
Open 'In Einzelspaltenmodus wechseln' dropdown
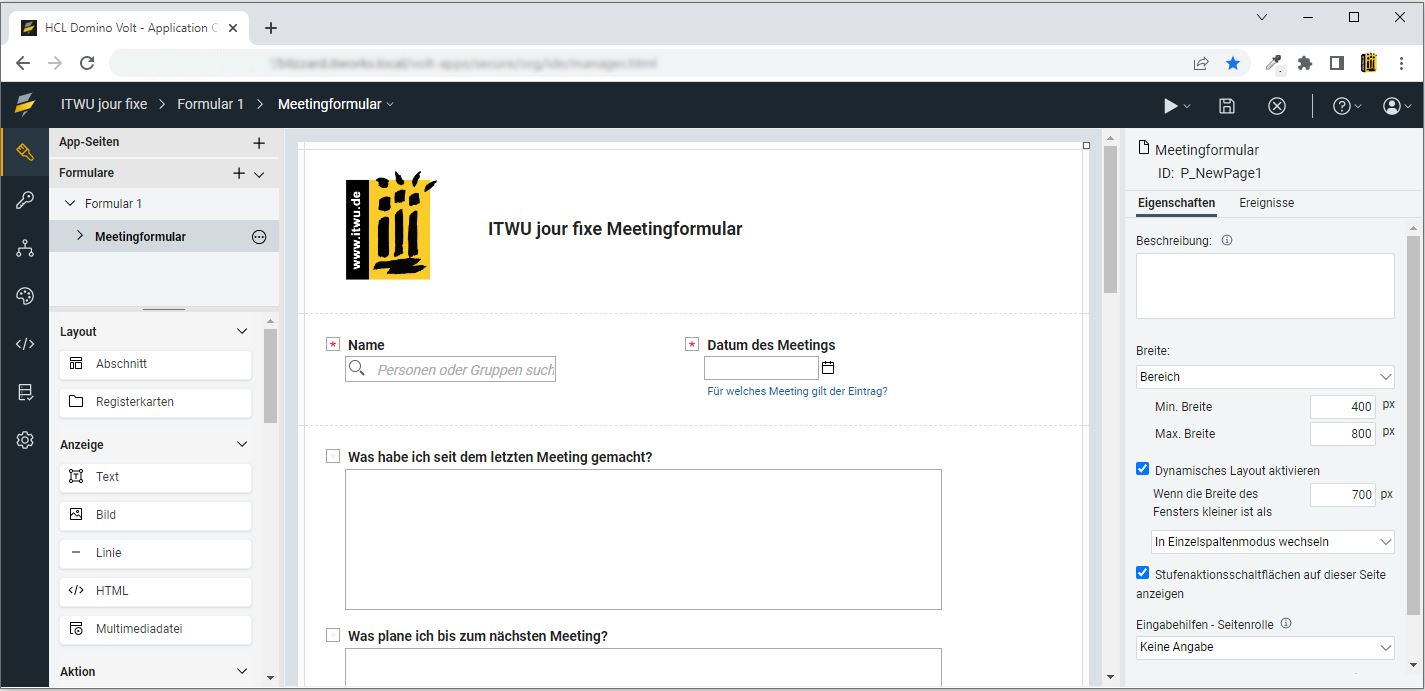(x=1272, y=542)
